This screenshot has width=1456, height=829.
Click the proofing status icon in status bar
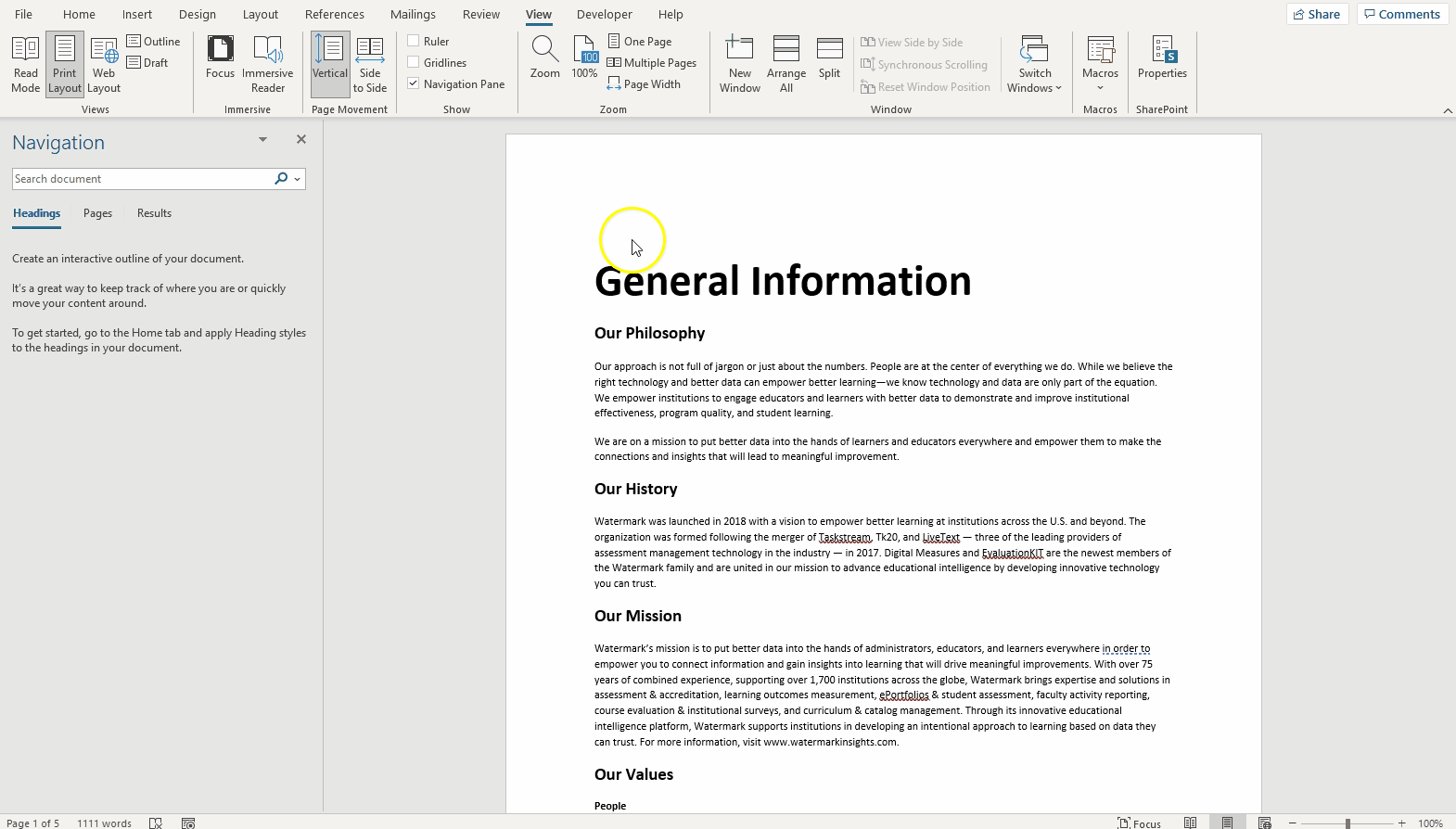pos(156,823)
